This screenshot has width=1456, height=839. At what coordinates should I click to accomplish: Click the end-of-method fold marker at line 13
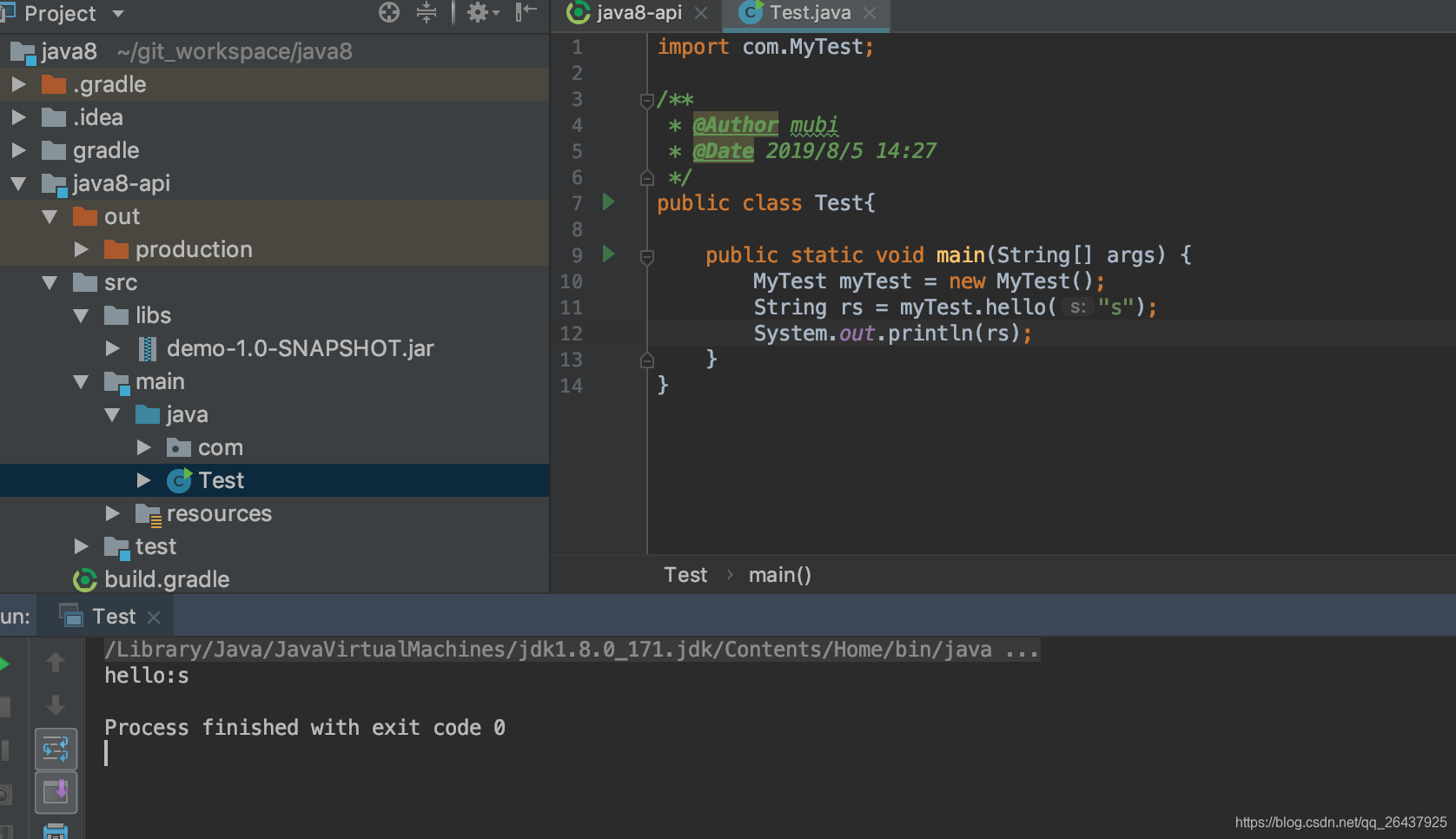[647, 360]
